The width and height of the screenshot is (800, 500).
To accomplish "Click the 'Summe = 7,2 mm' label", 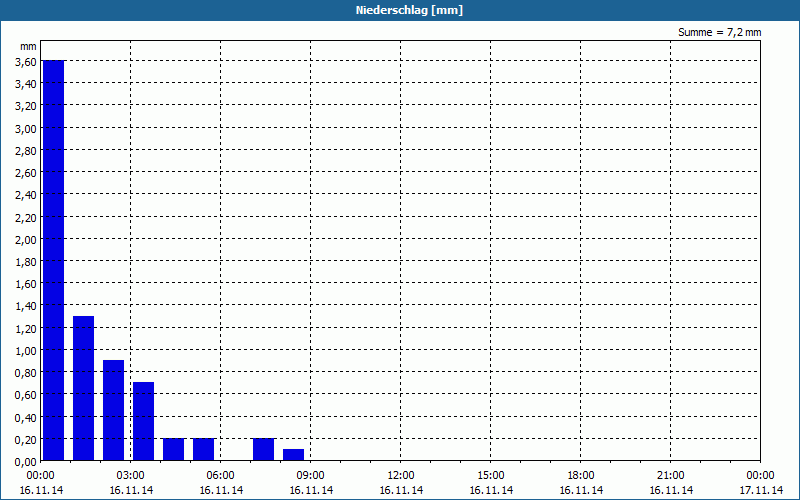I will (x=719, y=32).
